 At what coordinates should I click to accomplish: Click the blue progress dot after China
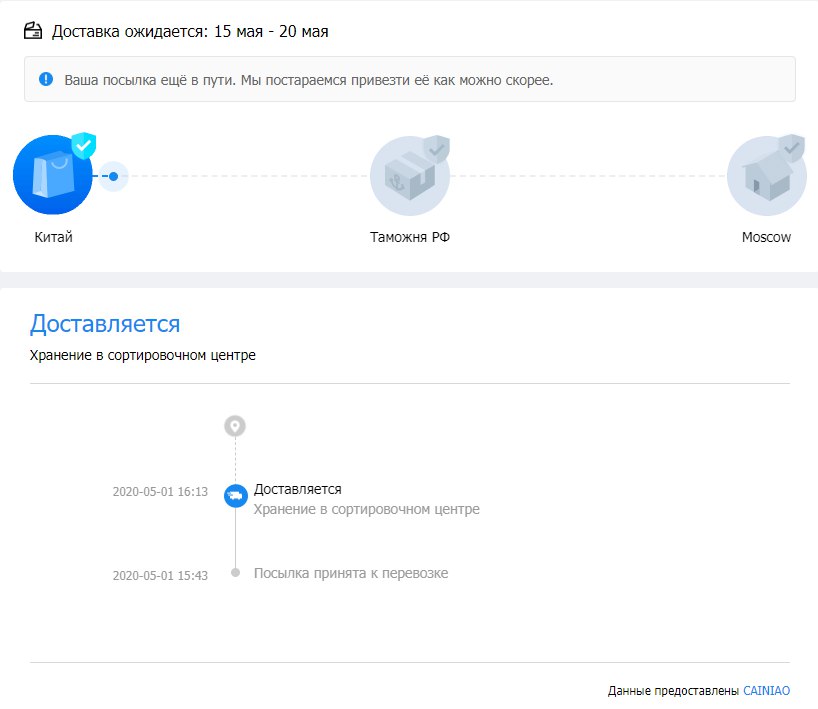(x=113, y=176)
